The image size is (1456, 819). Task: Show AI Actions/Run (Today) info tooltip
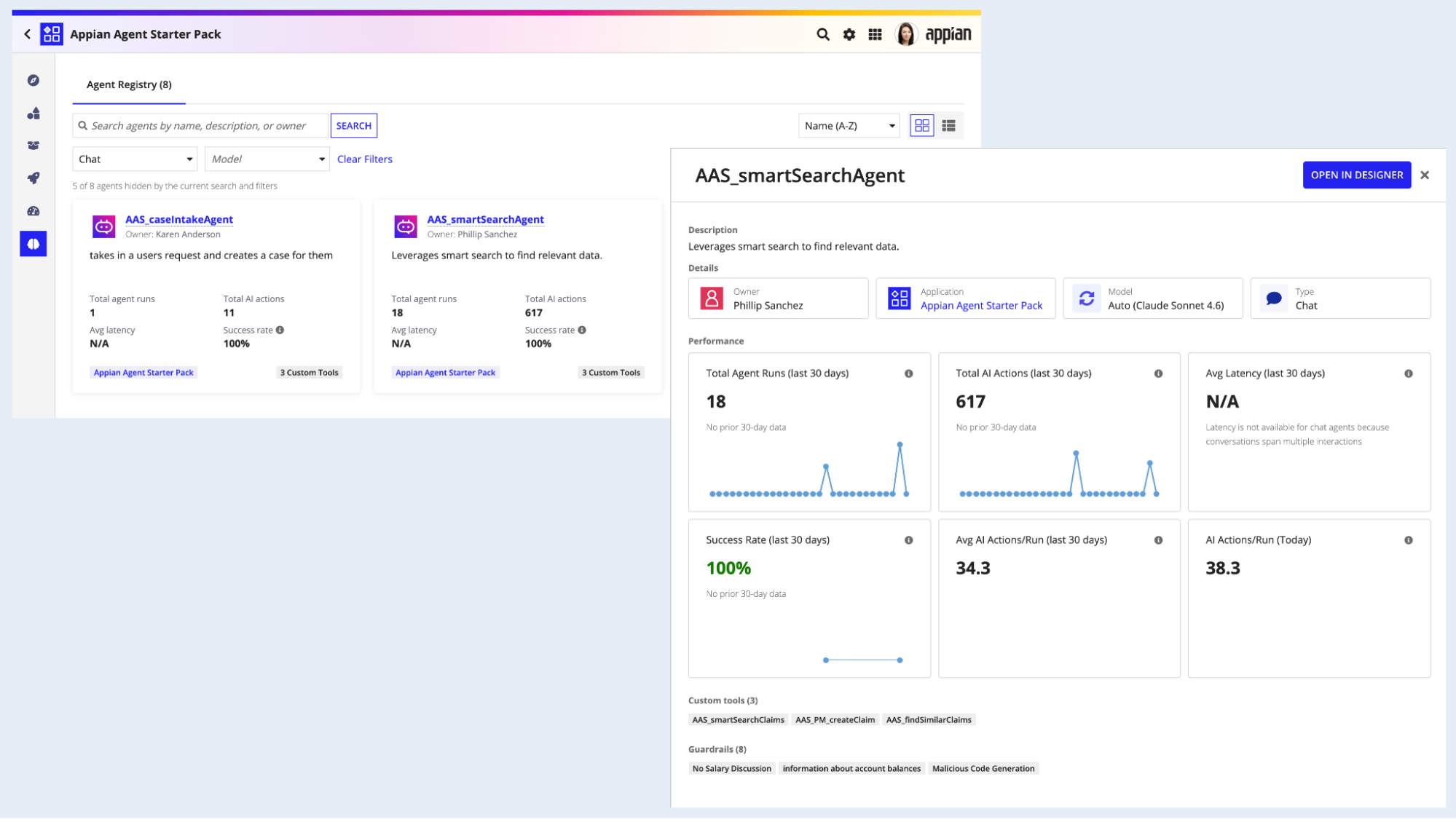point(1409,540)
